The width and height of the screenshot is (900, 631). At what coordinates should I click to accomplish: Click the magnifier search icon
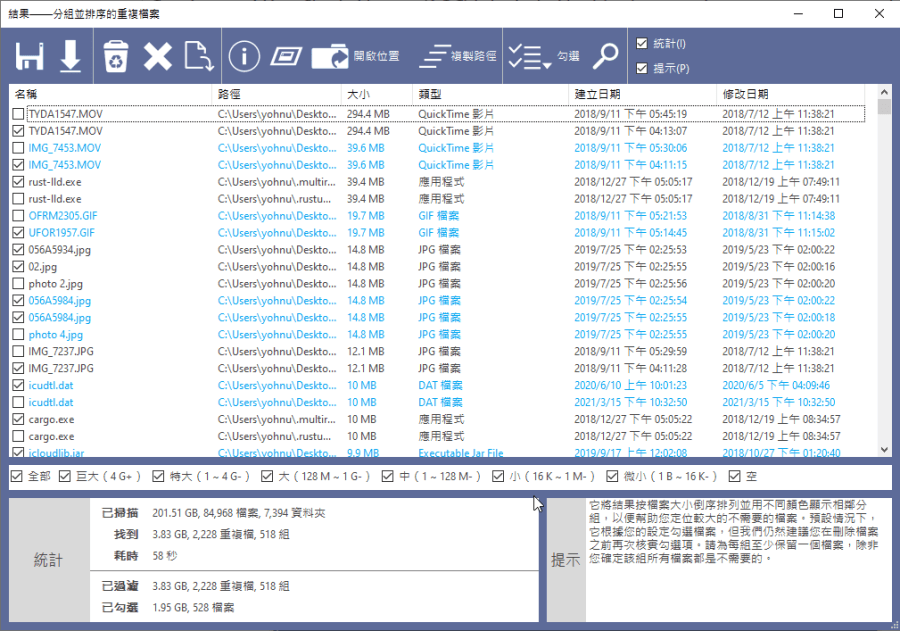(x=606, y=57)
